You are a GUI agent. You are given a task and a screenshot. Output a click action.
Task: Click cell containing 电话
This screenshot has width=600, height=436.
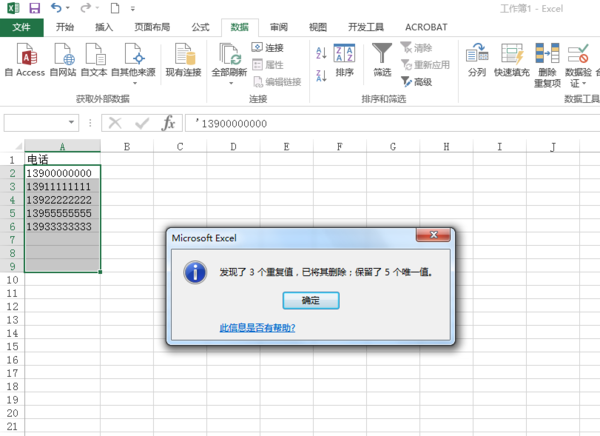coord(62,159)
